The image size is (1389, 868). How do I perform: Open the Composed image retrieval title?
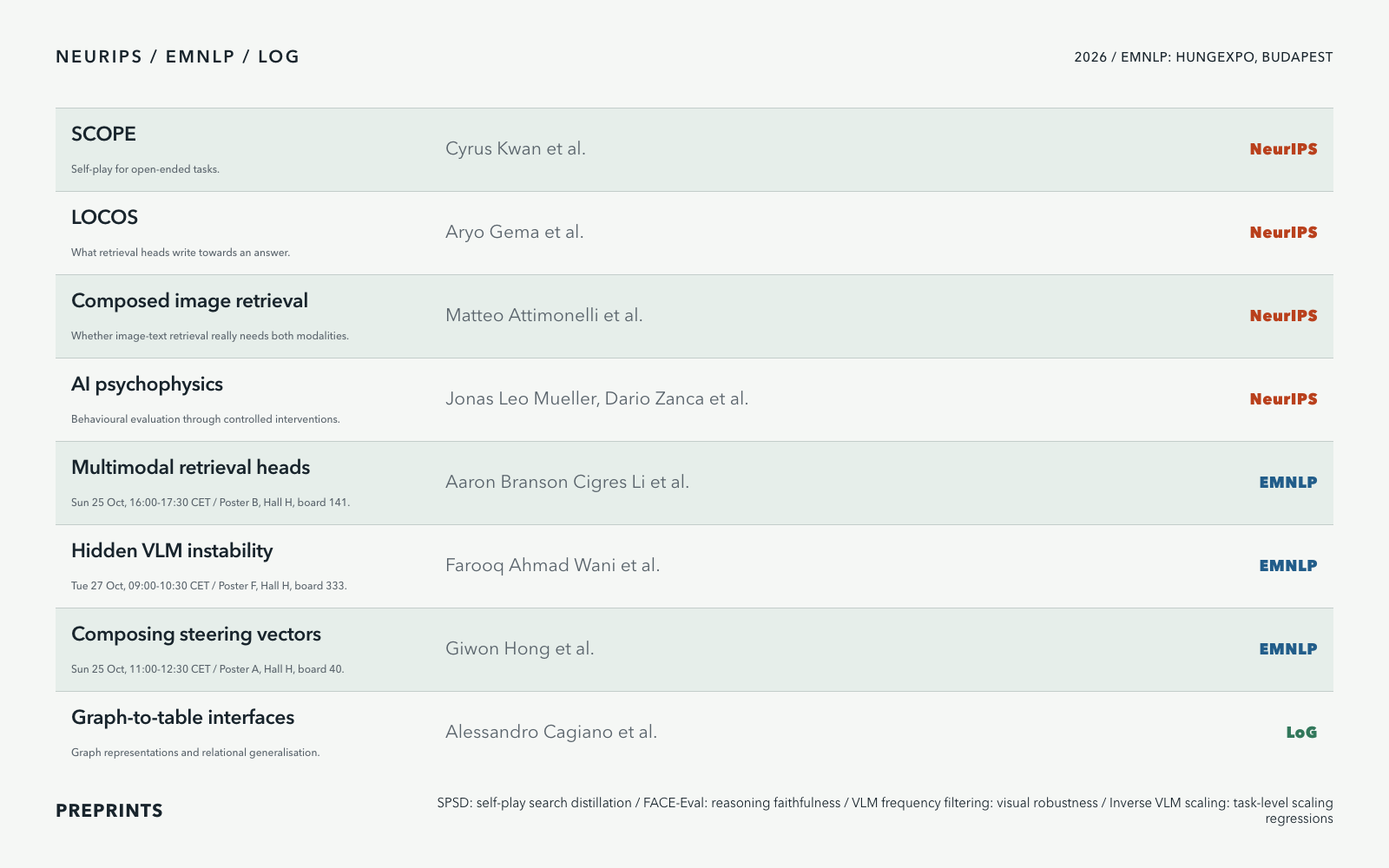tap(189, 300)
